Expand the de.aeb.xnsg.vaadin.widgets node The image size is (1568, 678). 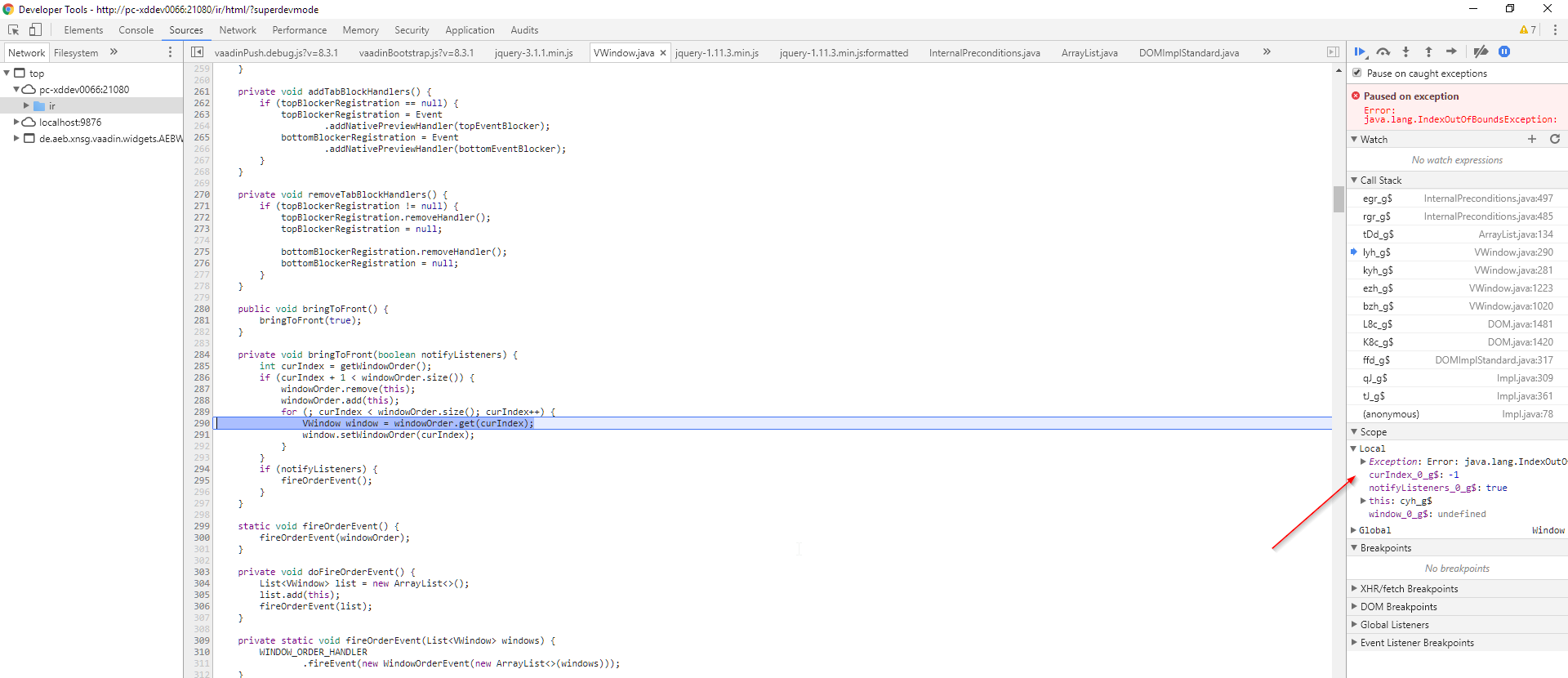click(x=16, y=138)
